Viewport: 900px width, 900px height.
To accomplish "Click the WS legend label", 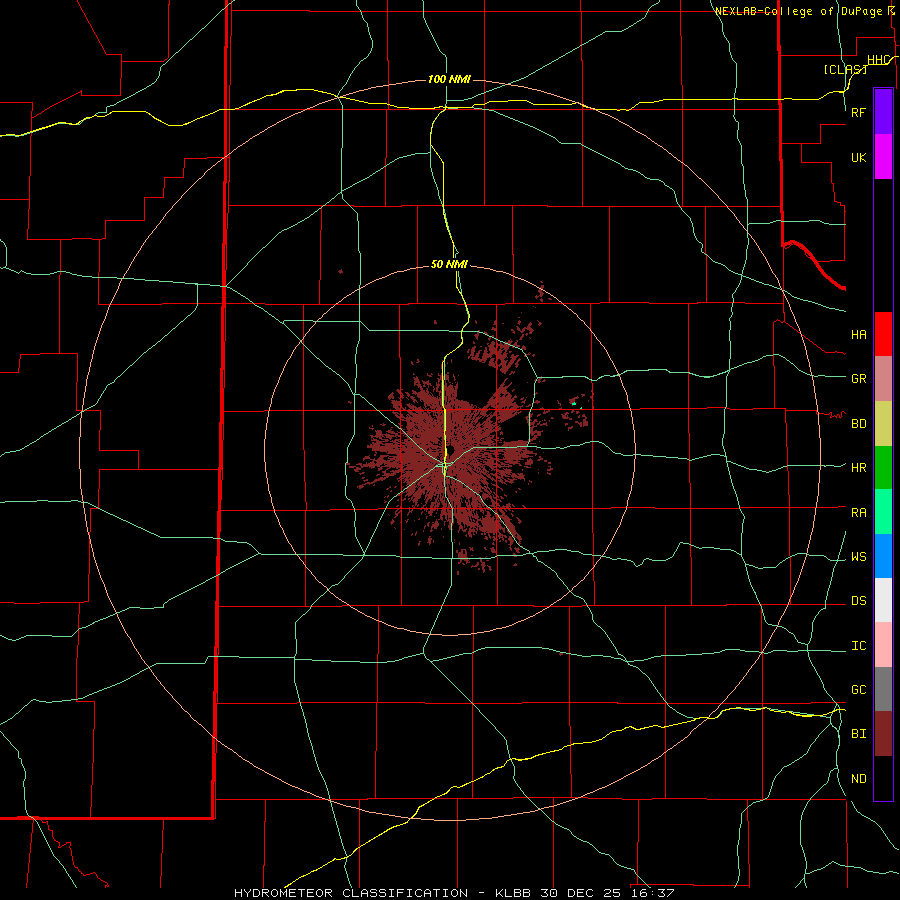I will (x=859, y=557).
